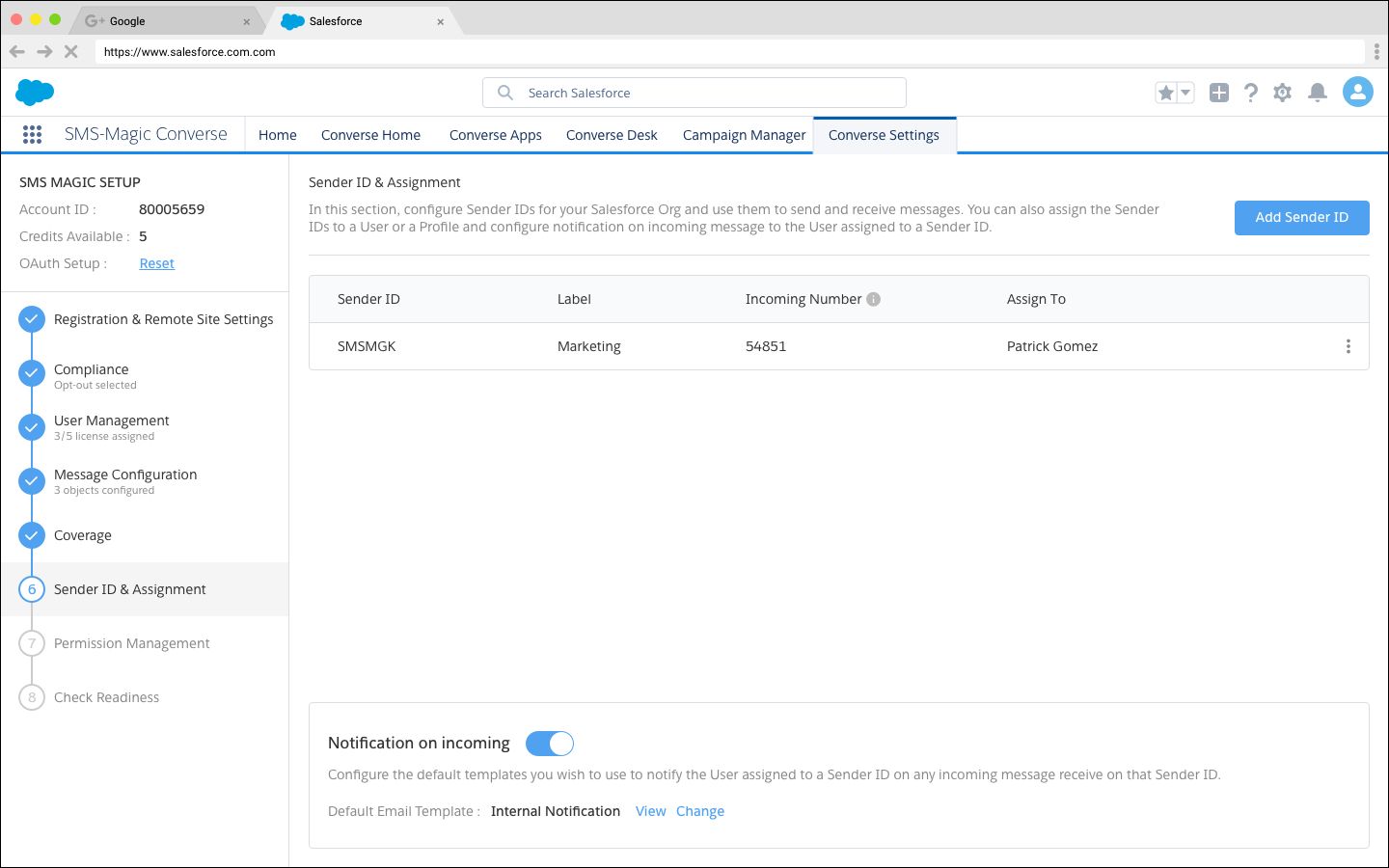The image size is (1389, 868).
Task: Open the help question mark icon
Action: (x=1251, y=93)
